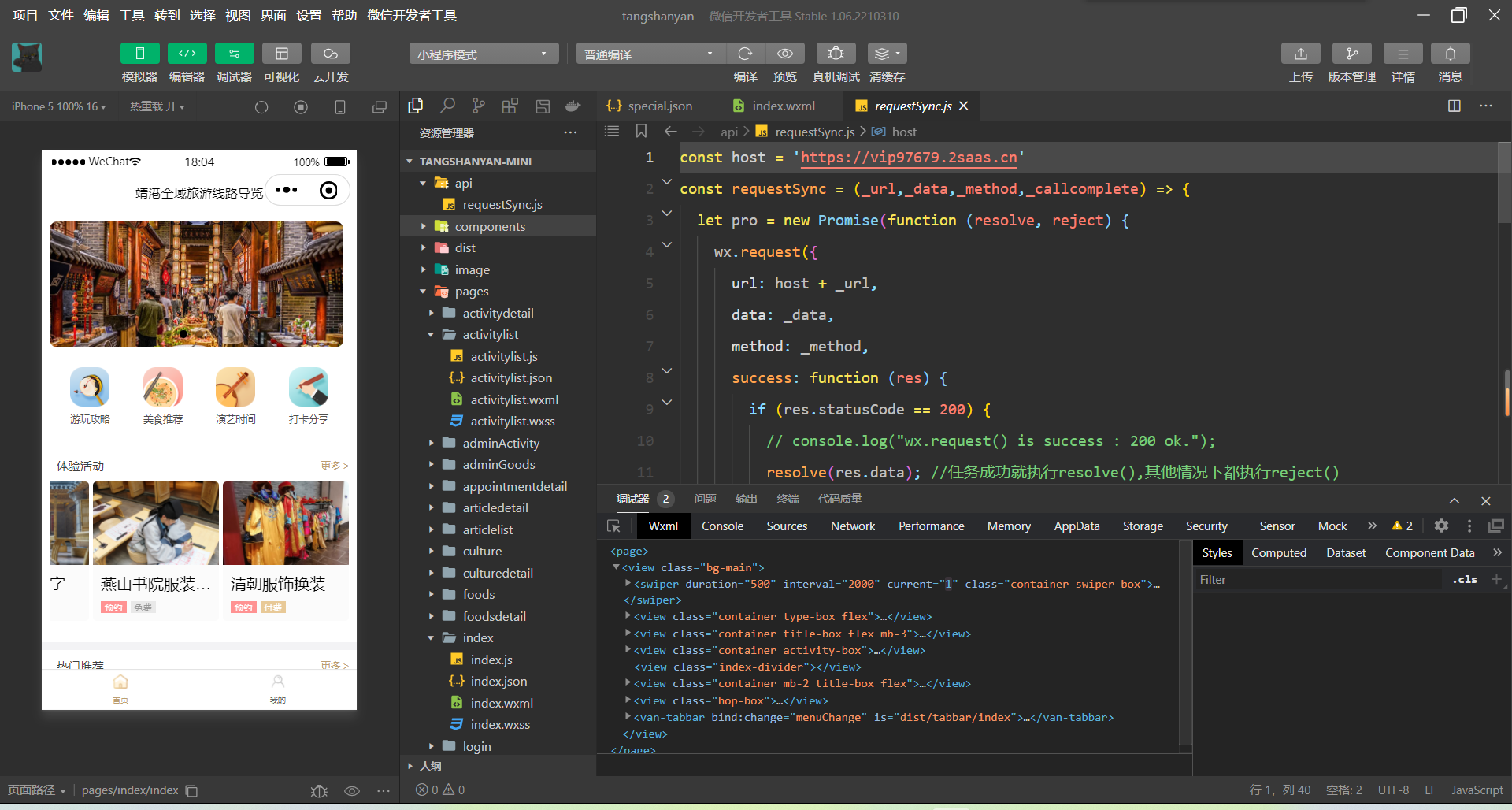Collapse the debugger panel with chevron
Screen dimensions: 1512x810
point(1455,500)
